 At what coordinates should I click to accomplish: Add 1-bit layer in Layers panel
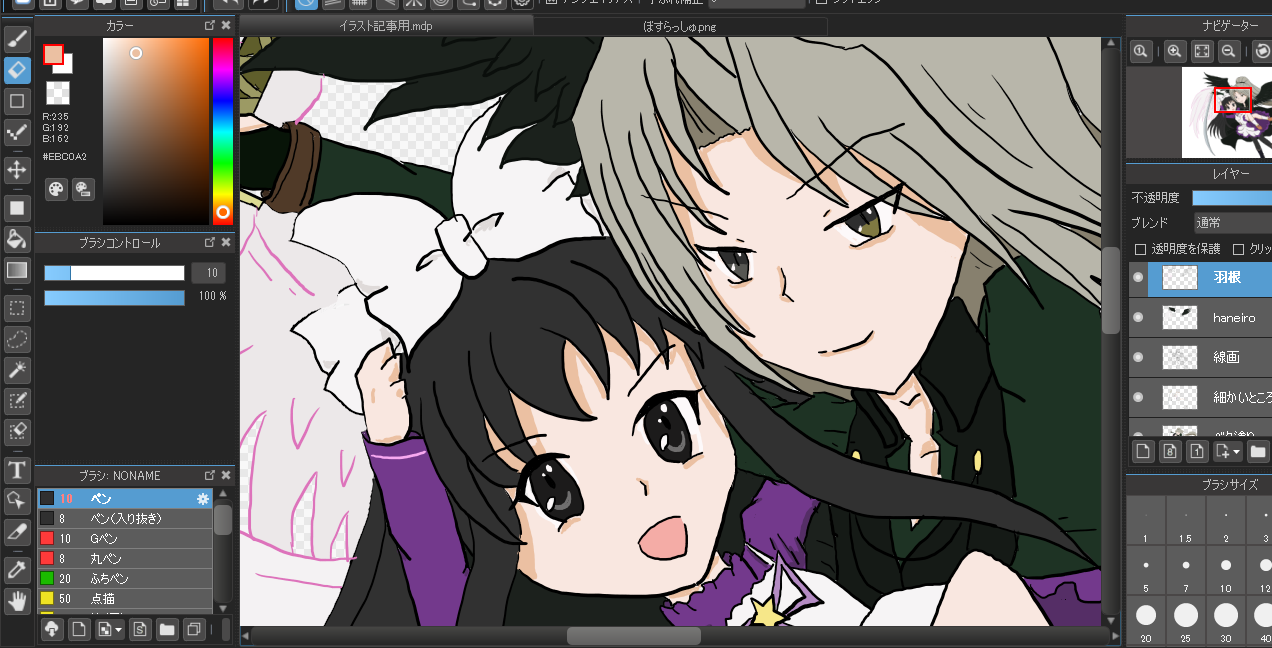coord(1197,451)
